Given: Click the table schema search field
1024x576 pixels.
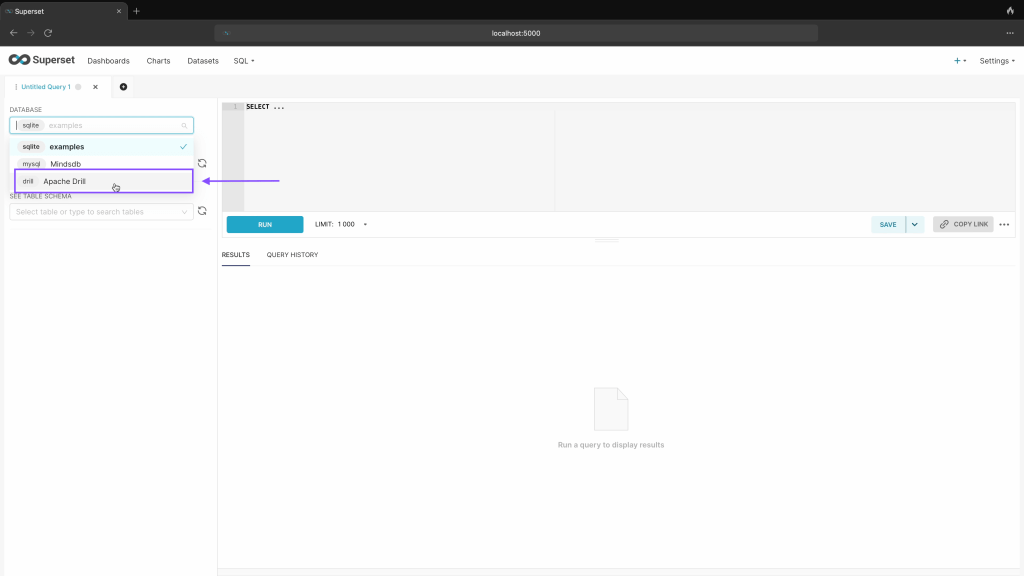Looking at the screenshot, I should tap(97, 212).
